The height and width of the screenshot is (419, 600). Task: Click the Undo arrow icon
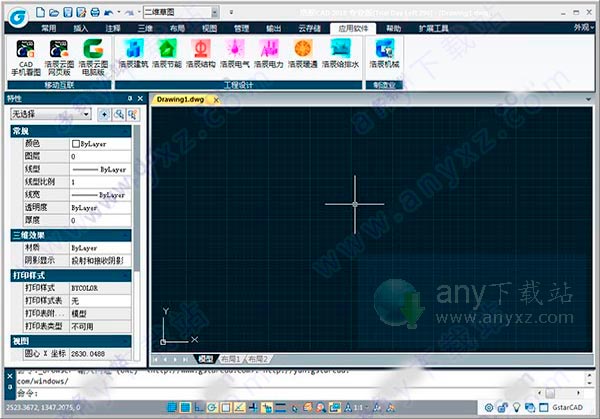(x=109, y=13)
